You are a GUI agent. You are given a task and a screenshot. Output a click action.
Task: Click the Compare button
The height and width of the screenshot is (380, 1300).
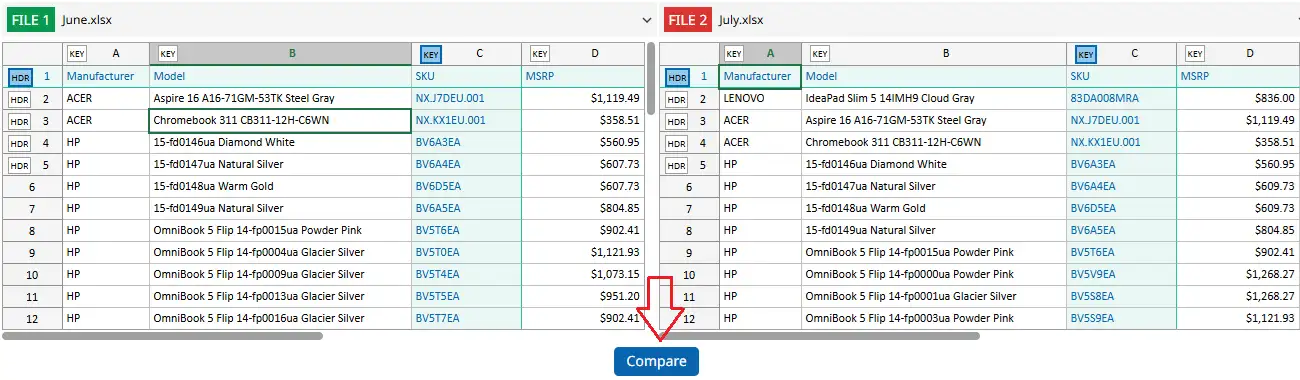coord(656,361)
